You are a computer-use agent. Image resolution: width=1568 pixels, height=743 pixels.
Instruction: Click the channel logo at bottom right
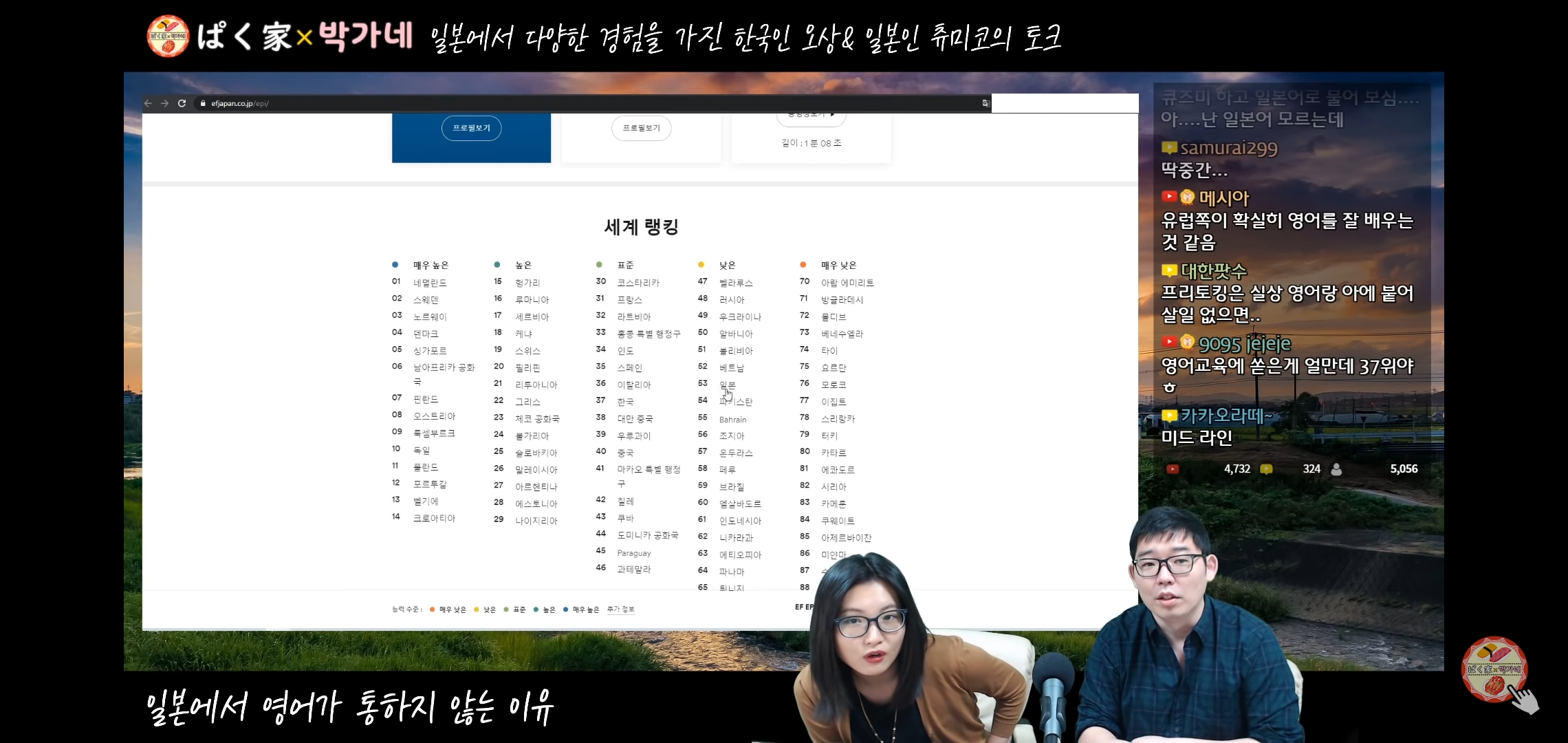click(1494, 669)
